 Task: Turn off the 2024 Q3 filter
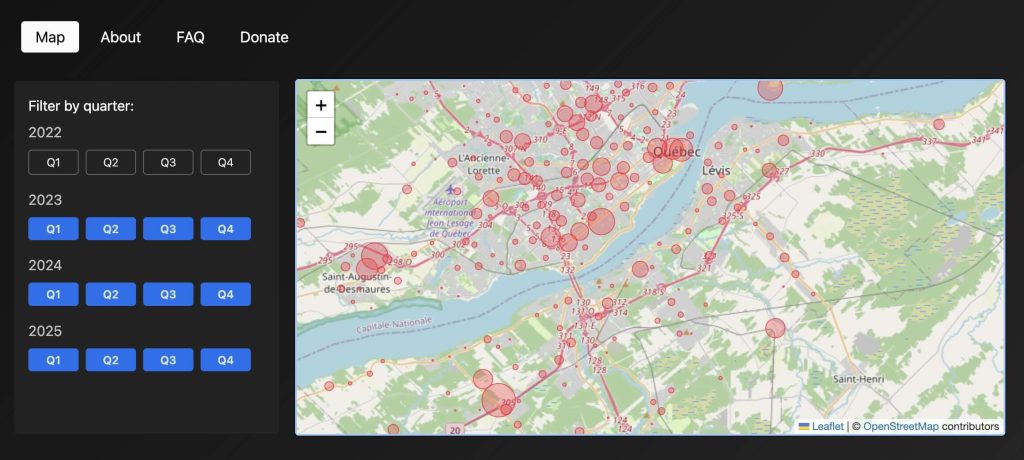pyautogui.click(x=168, y=294)
